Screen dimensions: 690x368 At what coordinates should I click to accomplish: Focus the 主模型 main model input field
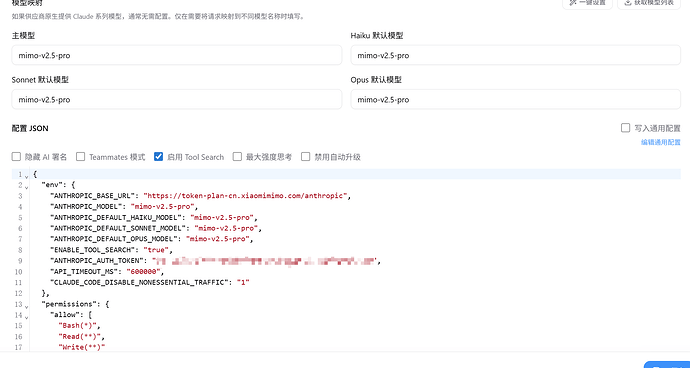click(x=176, y=55)
